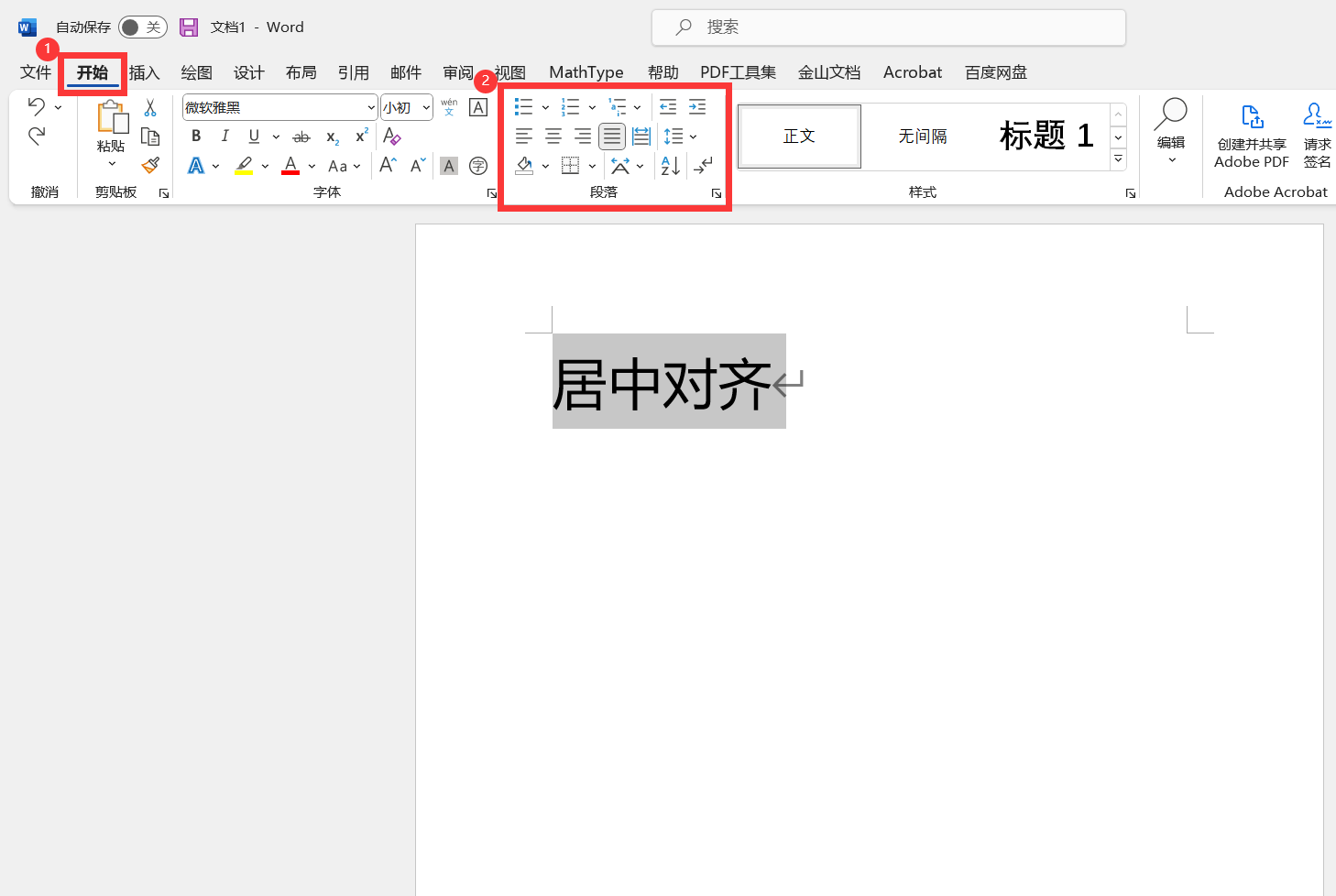
Task: Apply subscript formatting
Action: pyautogui.click(x=333, y=137)
